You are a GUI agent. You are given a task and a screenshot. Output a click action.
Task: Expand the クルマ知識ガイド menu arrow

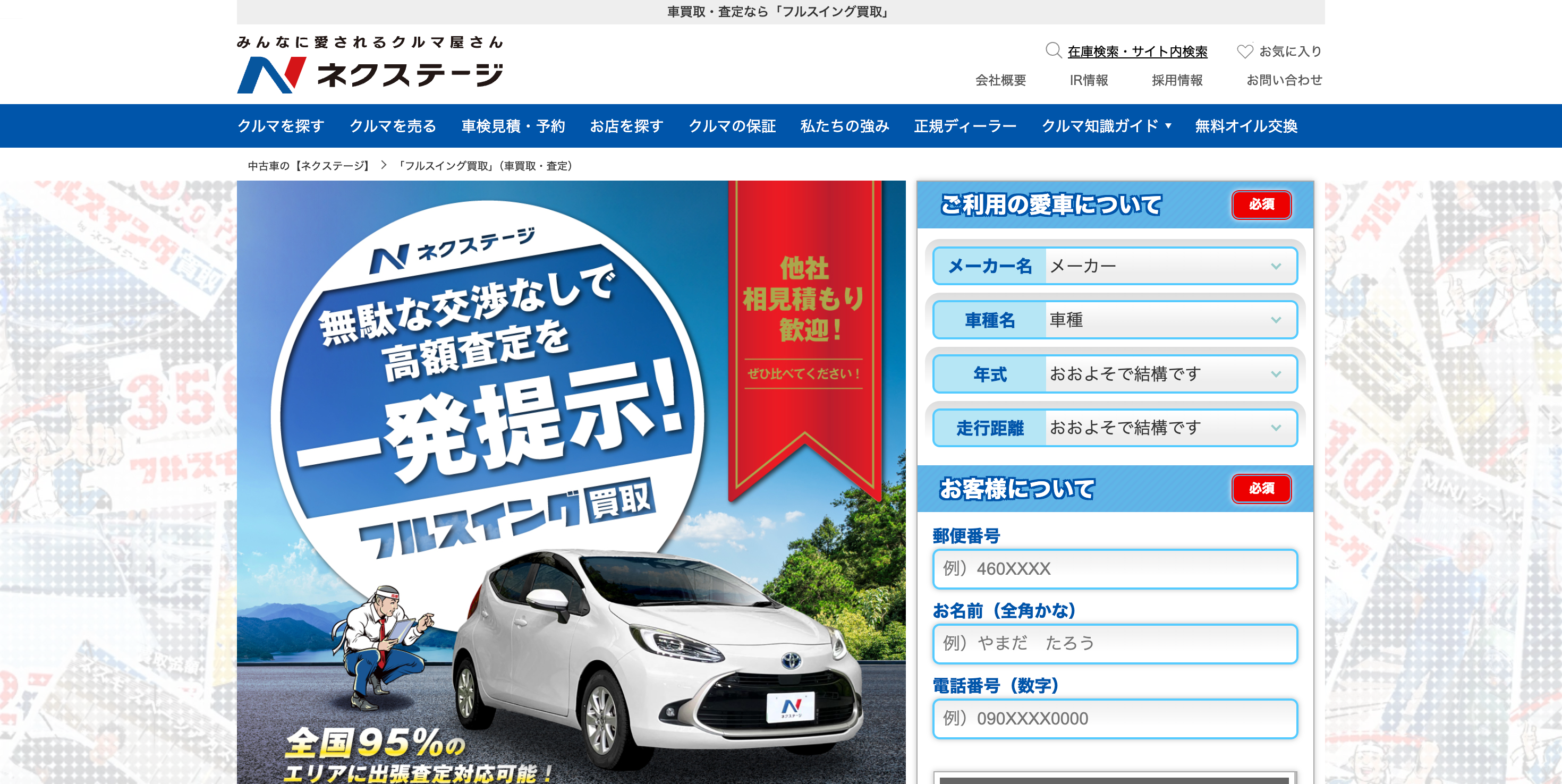click(1168, 126)
